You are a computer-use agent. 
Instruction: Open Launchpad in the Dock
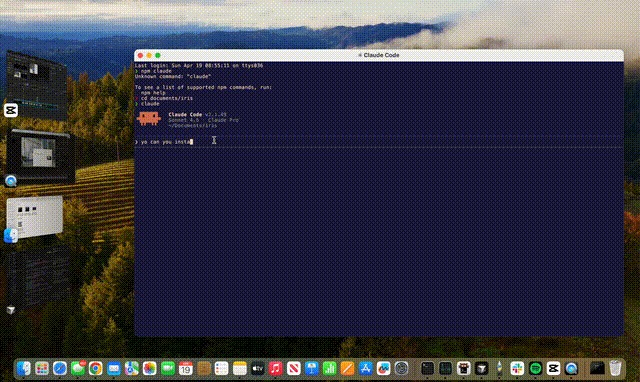42,369
